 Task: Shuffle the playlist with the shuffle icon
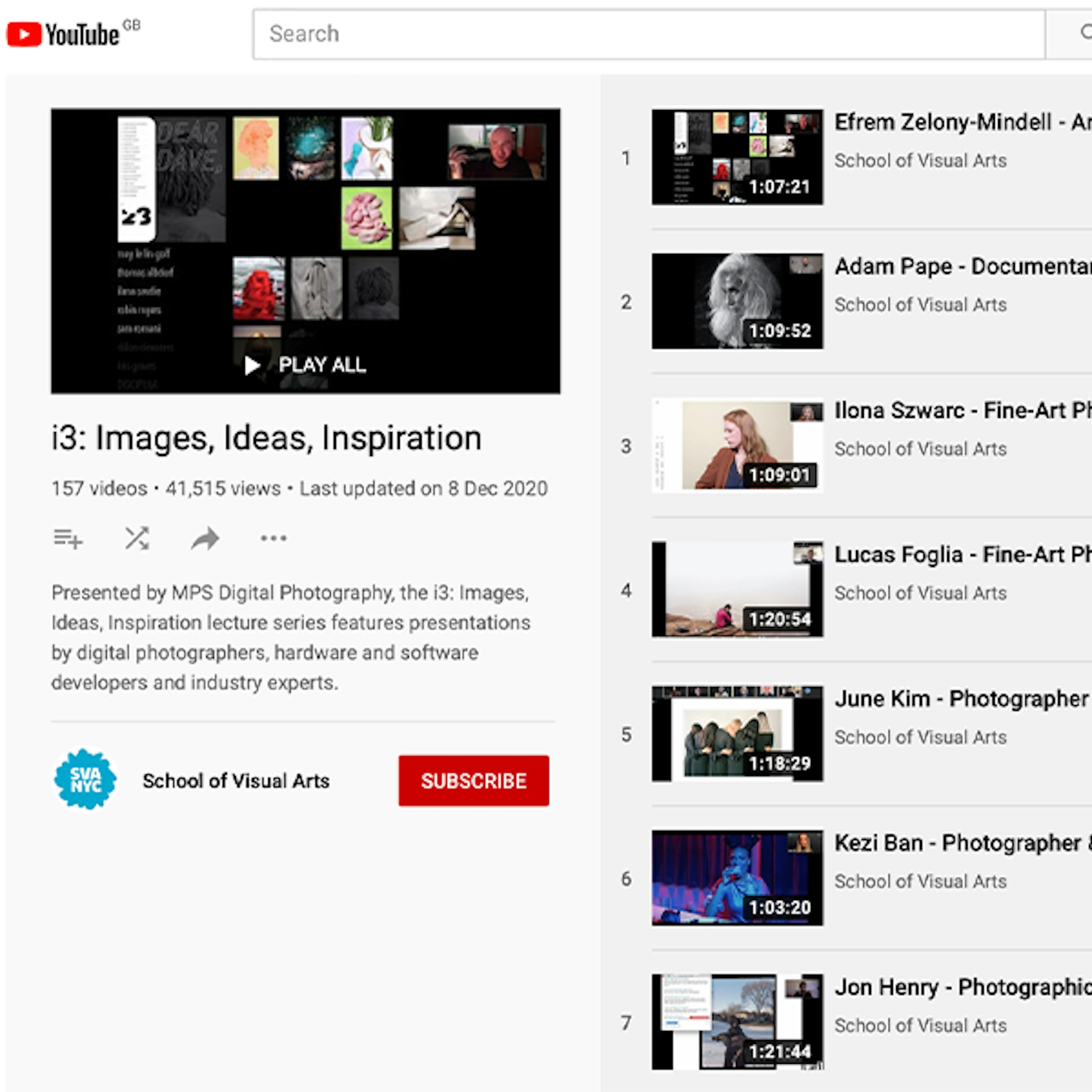137,539
